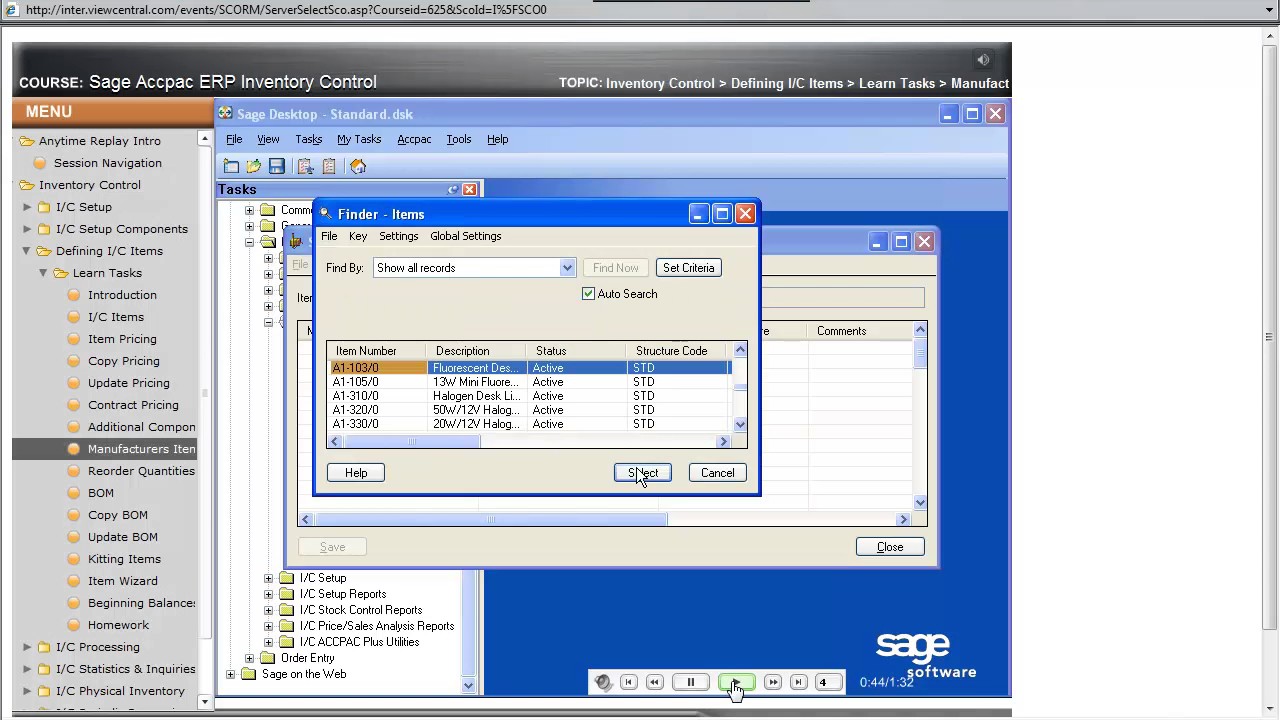1280x720 pixels.
Task: Click the slide number 4 box in player
Action: pos(829,682)
